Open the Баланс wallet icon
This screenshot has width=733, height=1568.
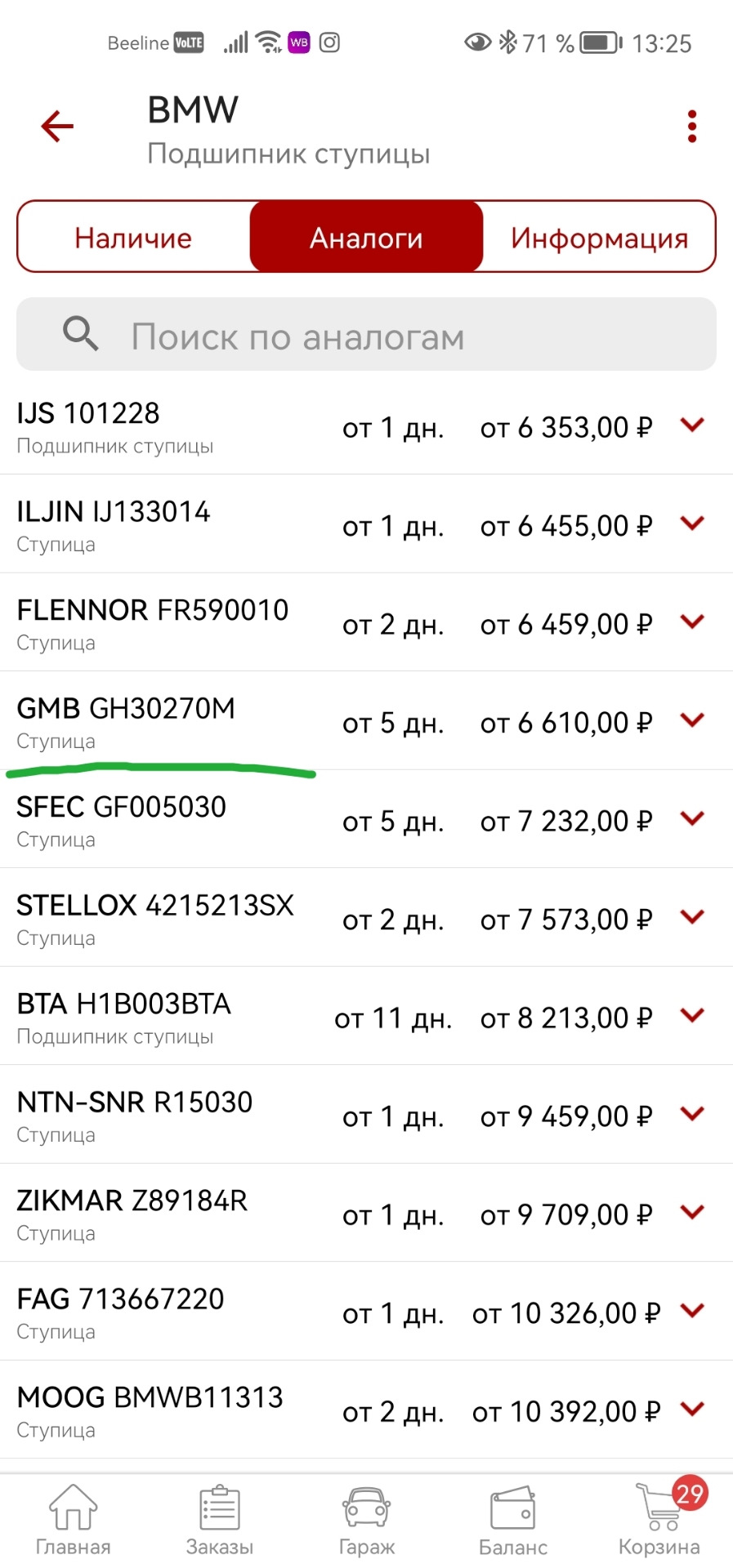pyautogui.click(x=513, y=1508)
